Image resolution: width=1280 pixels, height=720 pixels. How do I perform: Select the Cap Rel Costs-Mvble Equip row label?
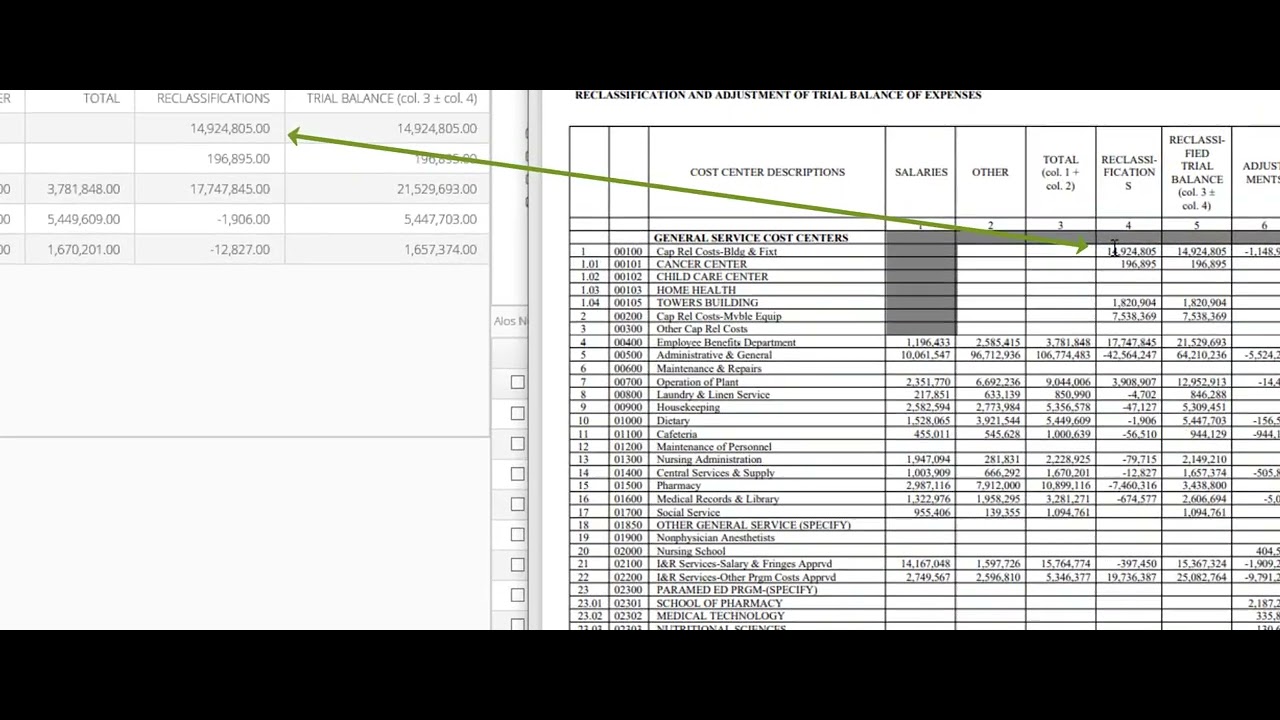coord(719,316)
